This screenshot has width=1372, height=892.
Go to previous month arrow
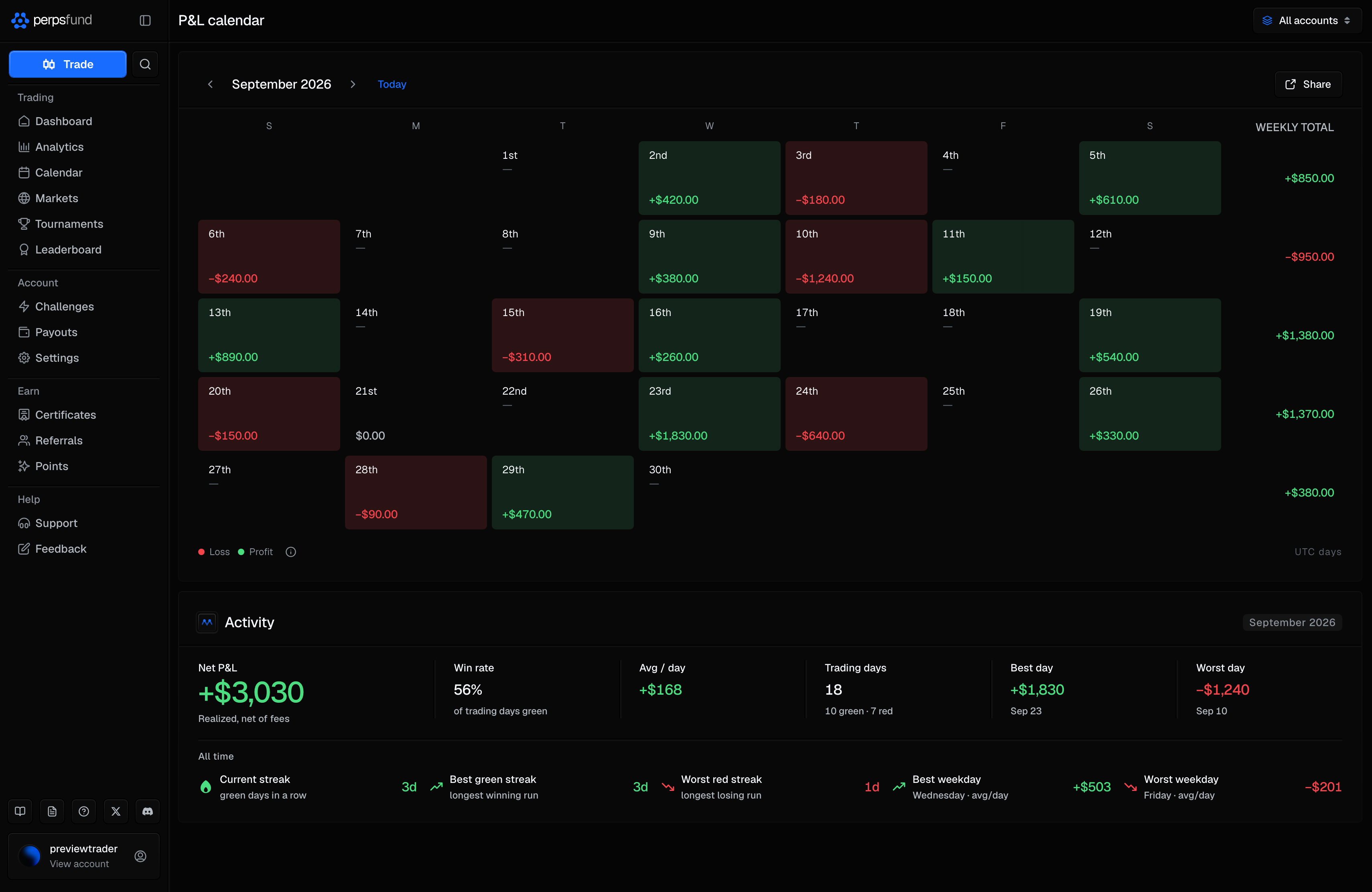tap(210, 84)
